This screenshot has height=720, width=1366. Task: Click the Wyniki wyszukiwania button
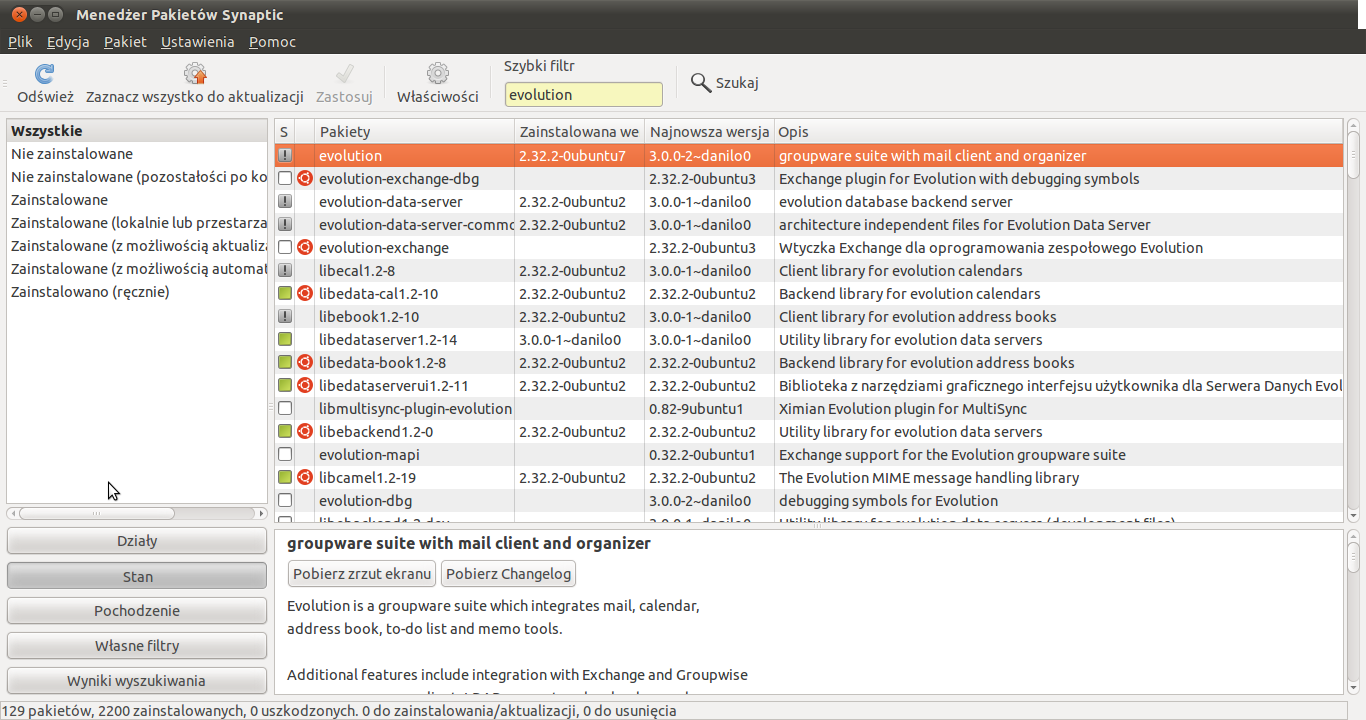137,681
